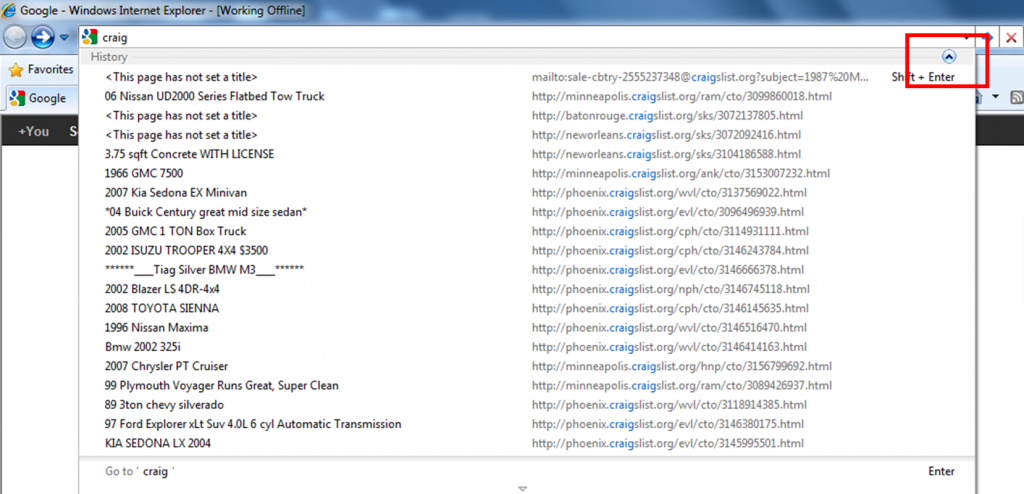Open the mailto sale-cbtry craigslist history entry
The image size is (1024, 494).
[526, 77]
